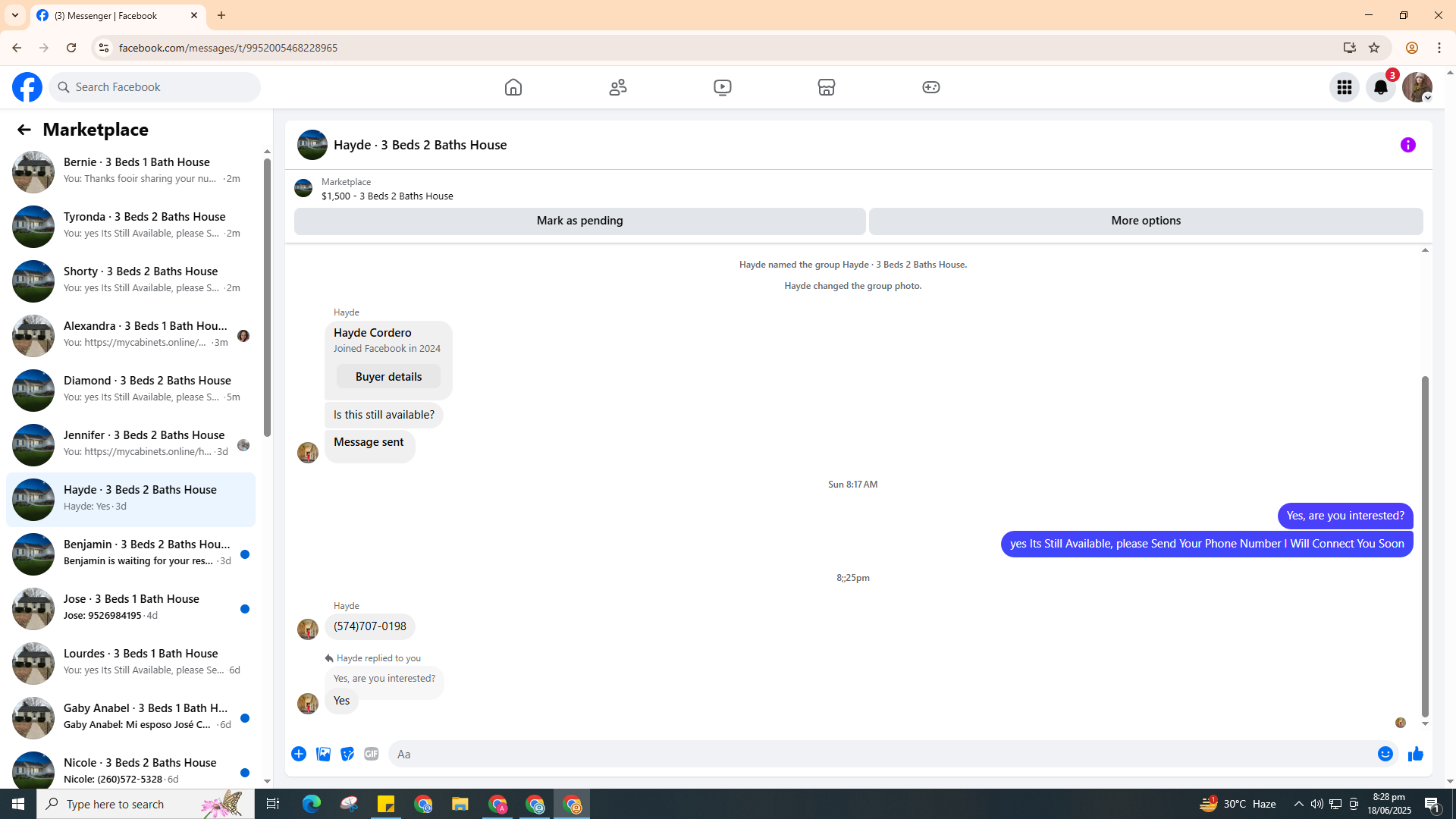Open Microsoft Edge from taskbar
This screenshot has width=1456, height=819.
click(312, 804)
